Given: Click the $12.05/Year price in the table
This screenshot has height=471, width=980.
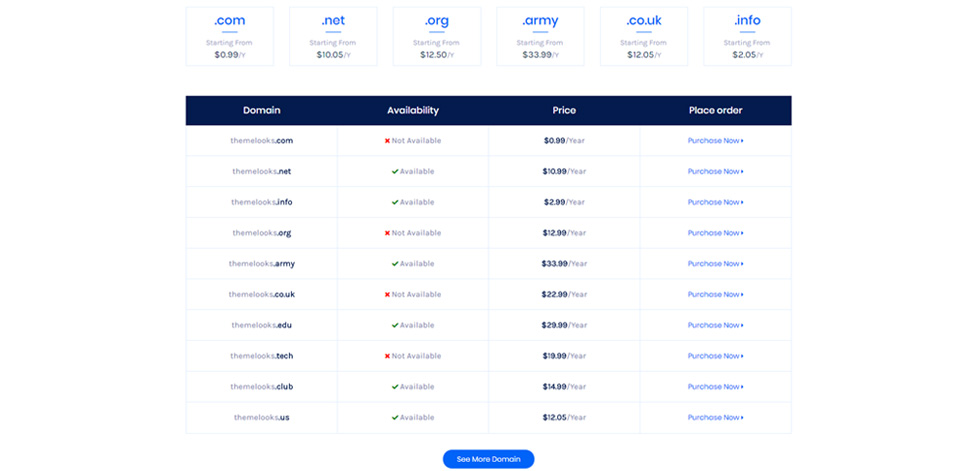Looking at the screenshot, I should [x=564, y=417].
